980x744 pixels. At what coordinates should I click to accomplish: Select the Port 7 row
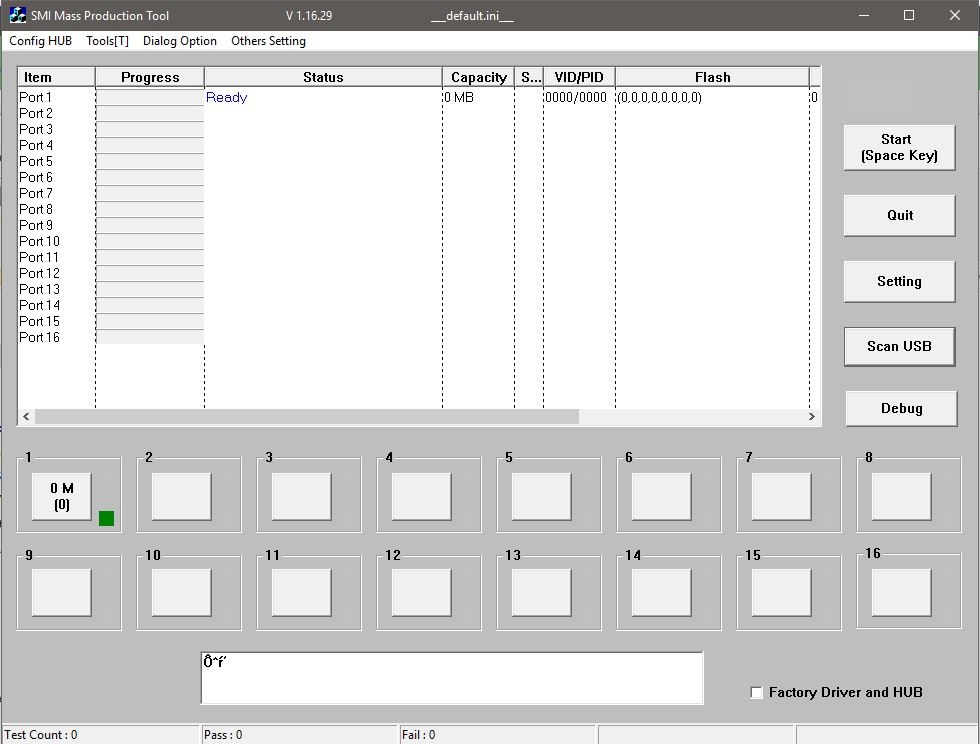[x=418, y=193]
